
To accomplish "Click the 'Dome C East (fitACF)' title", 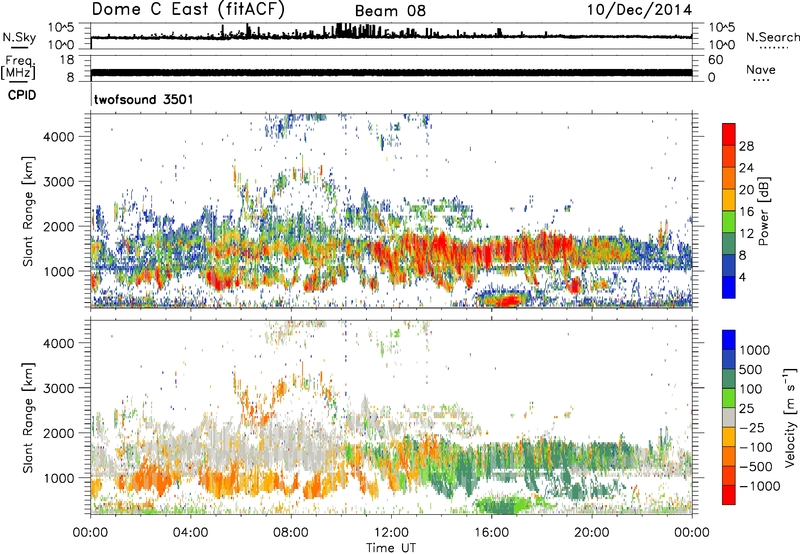I will [188, 10].
